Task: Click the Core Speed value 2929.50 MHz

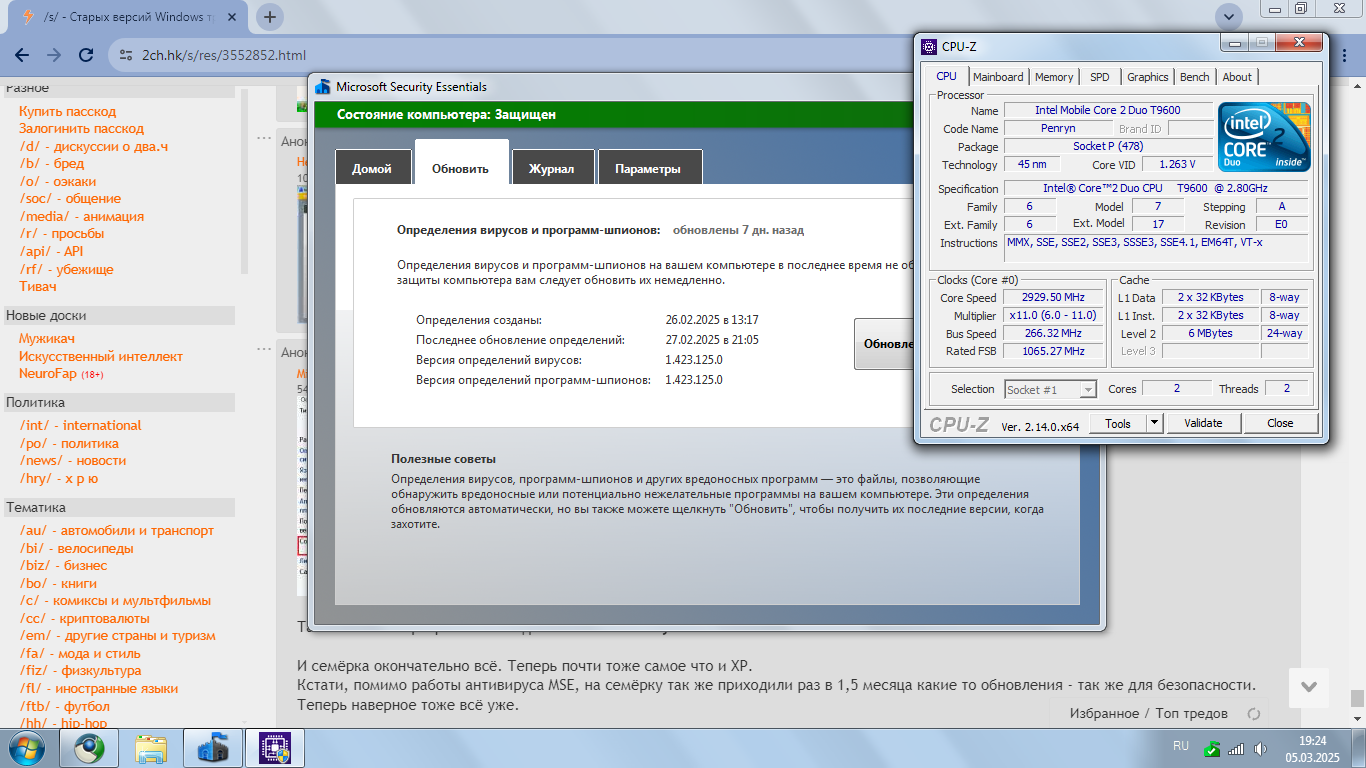Action: coord(1053,297)
